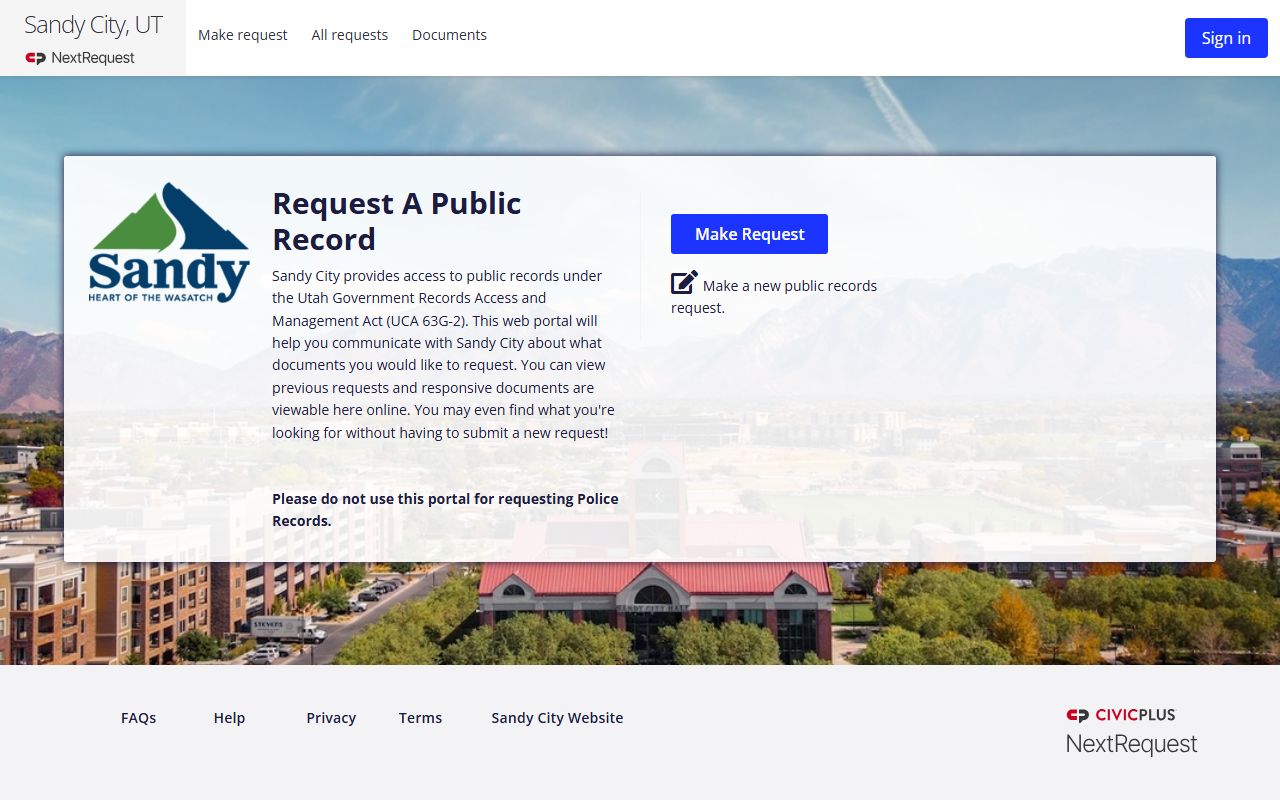
Task: Open the Help footer link
Action: point(229,718)
